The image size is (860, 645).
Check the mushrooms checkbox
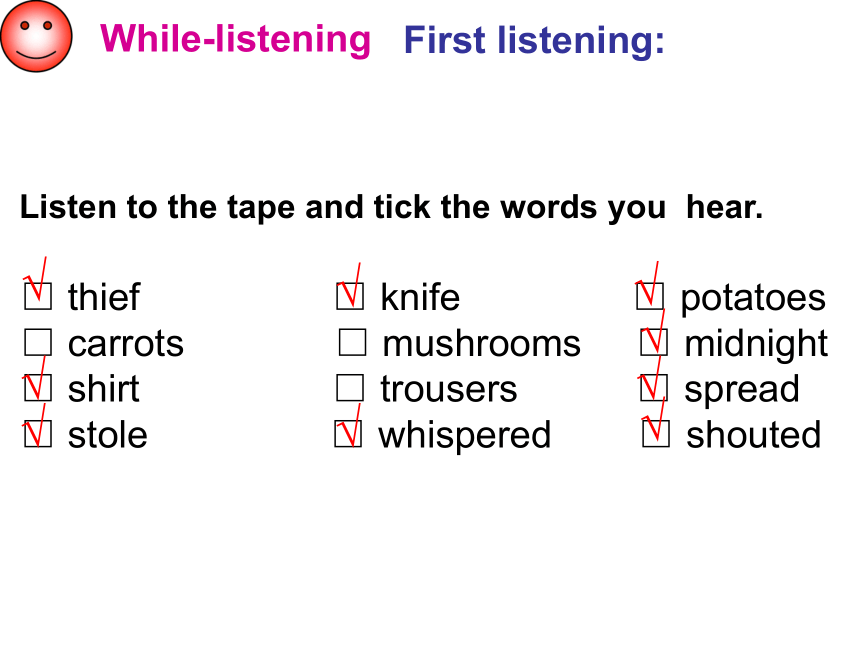353,342
